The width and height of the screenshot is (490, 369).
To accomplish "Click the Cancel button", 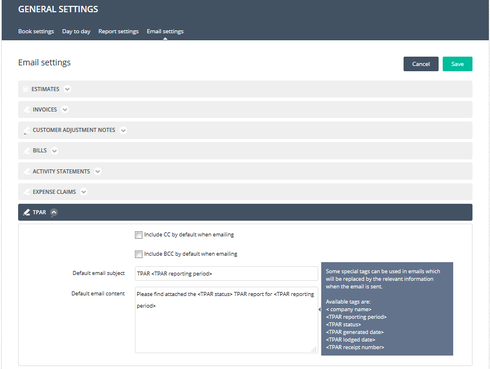I will coord(421,64).
